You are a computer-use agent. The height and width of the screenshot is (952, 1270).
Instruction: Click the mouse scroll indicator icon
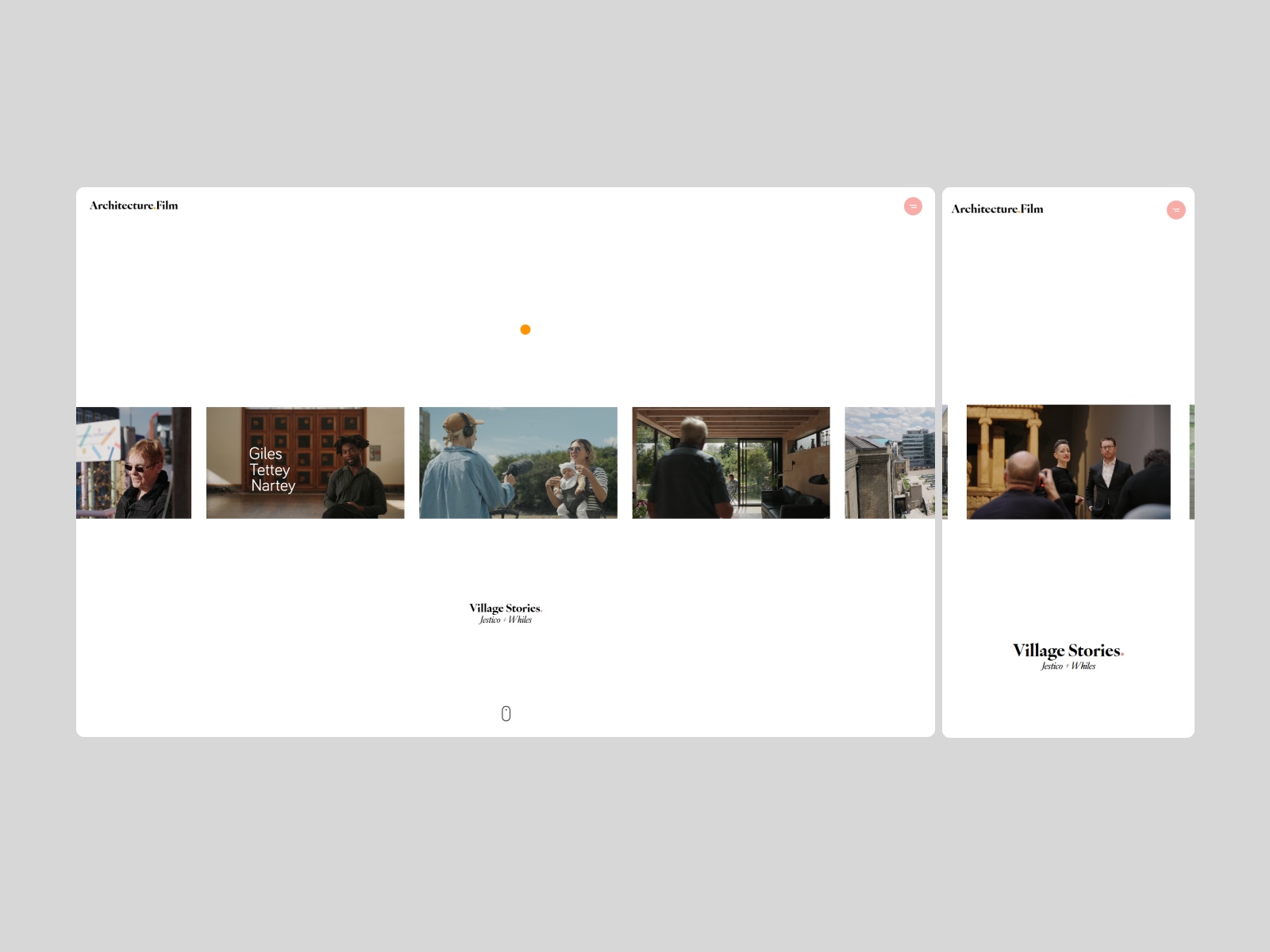tap(506, 714)
